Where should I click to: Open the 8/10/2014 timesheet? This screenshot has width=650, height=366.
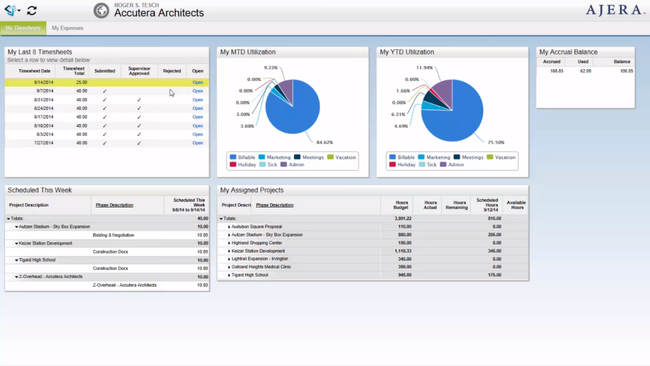[x=198, y=126]
